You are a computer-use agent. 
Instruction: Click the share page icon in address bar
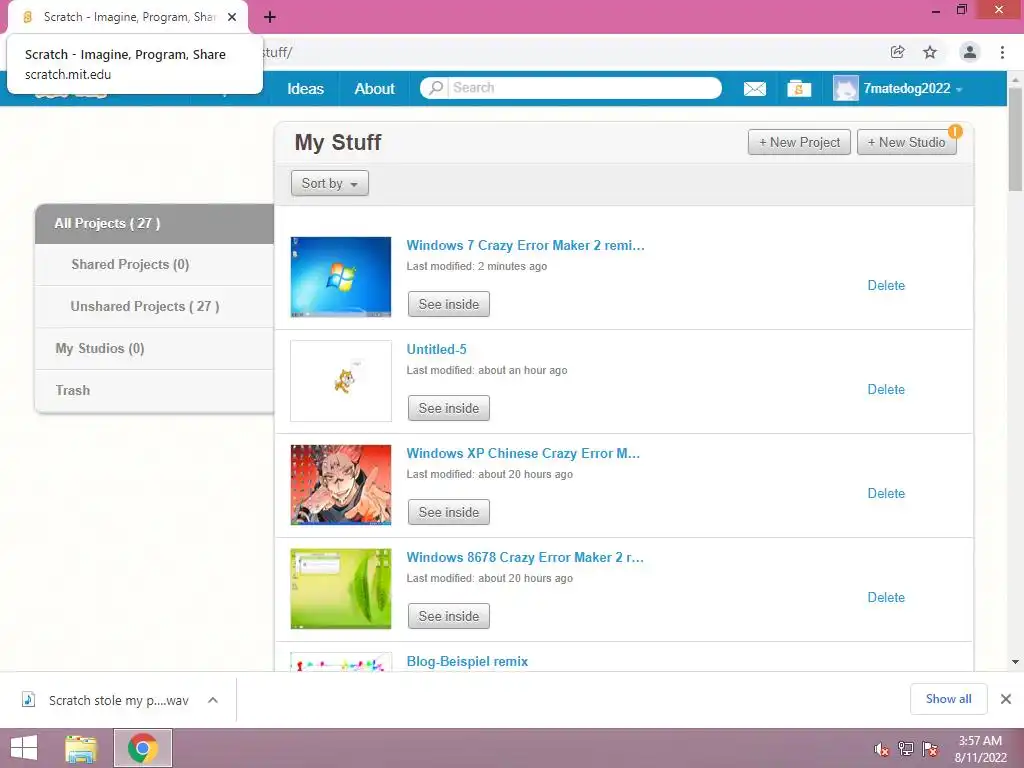[x=897, y=52]
